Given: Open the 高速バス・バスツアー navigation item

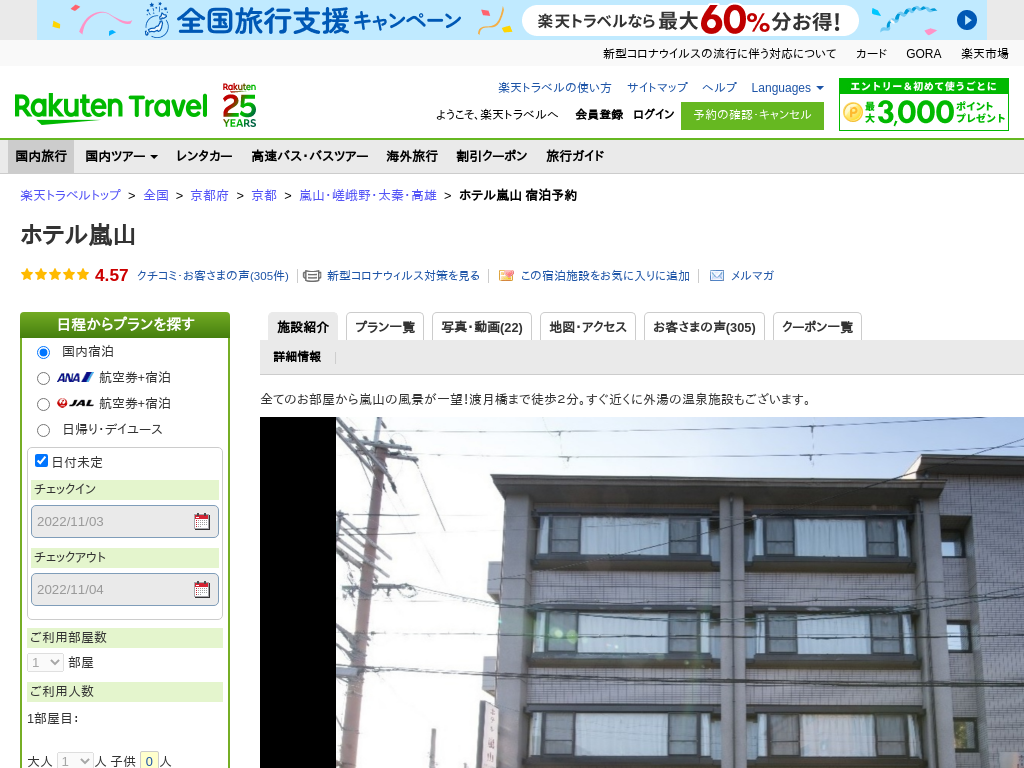Looking at the screenshot, I should click(x=310, y=156).
